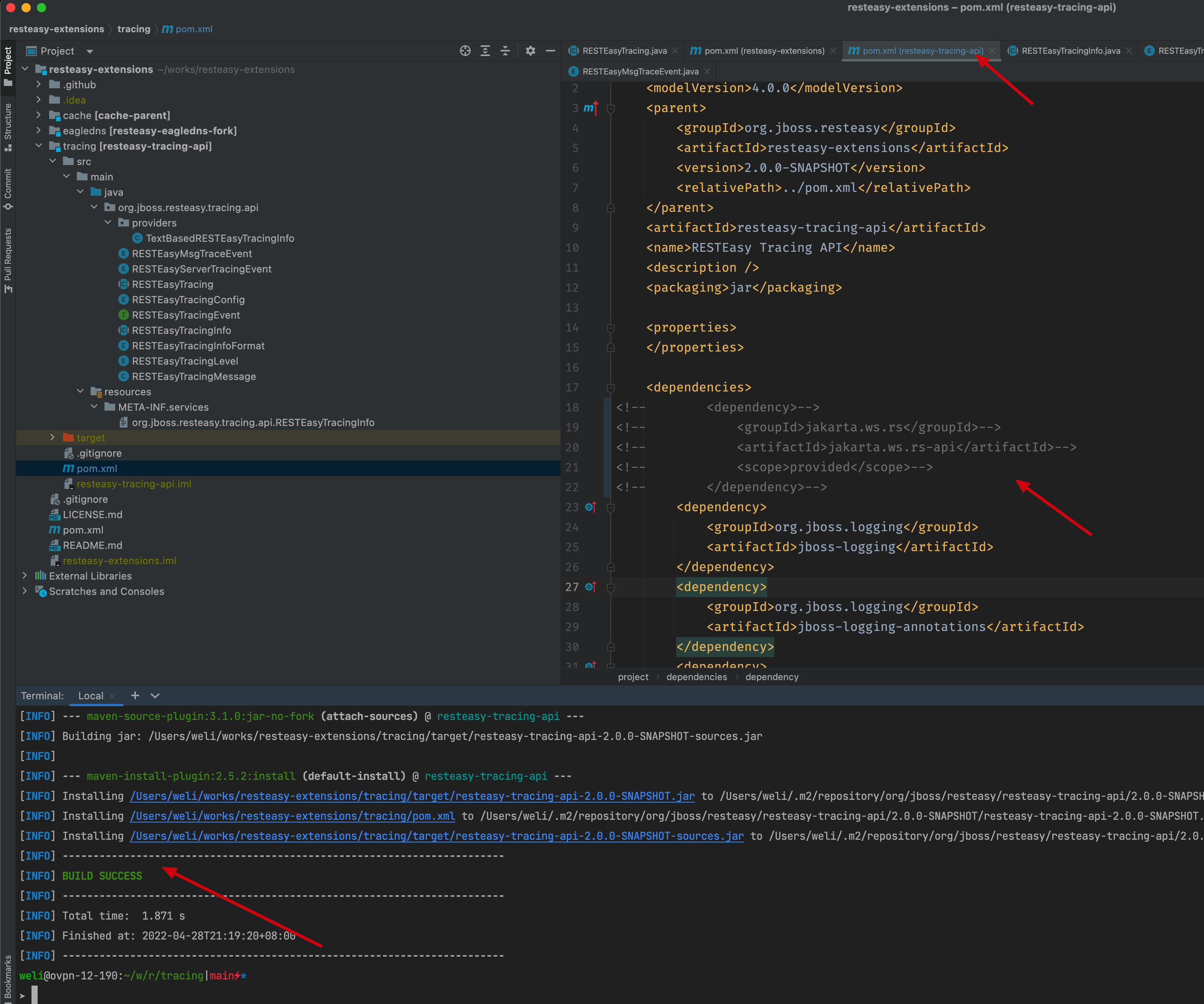The image size is (1204, 1004).
Task: Open tracing/pom.xml link in terminal
Action: tap(292, 816)
